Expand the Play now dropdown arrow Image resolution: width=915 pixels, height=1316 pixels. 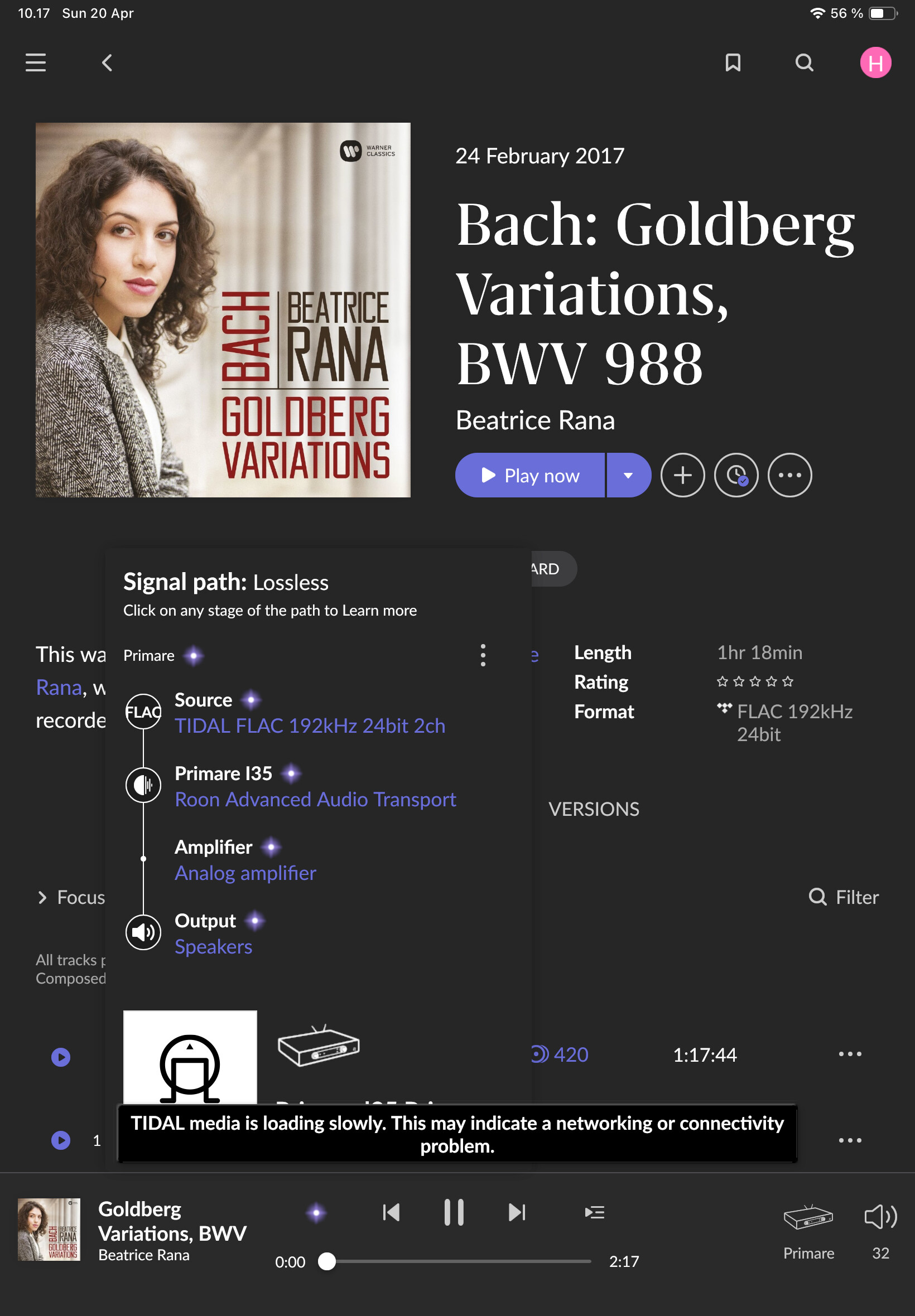click(x=629, y=475)
